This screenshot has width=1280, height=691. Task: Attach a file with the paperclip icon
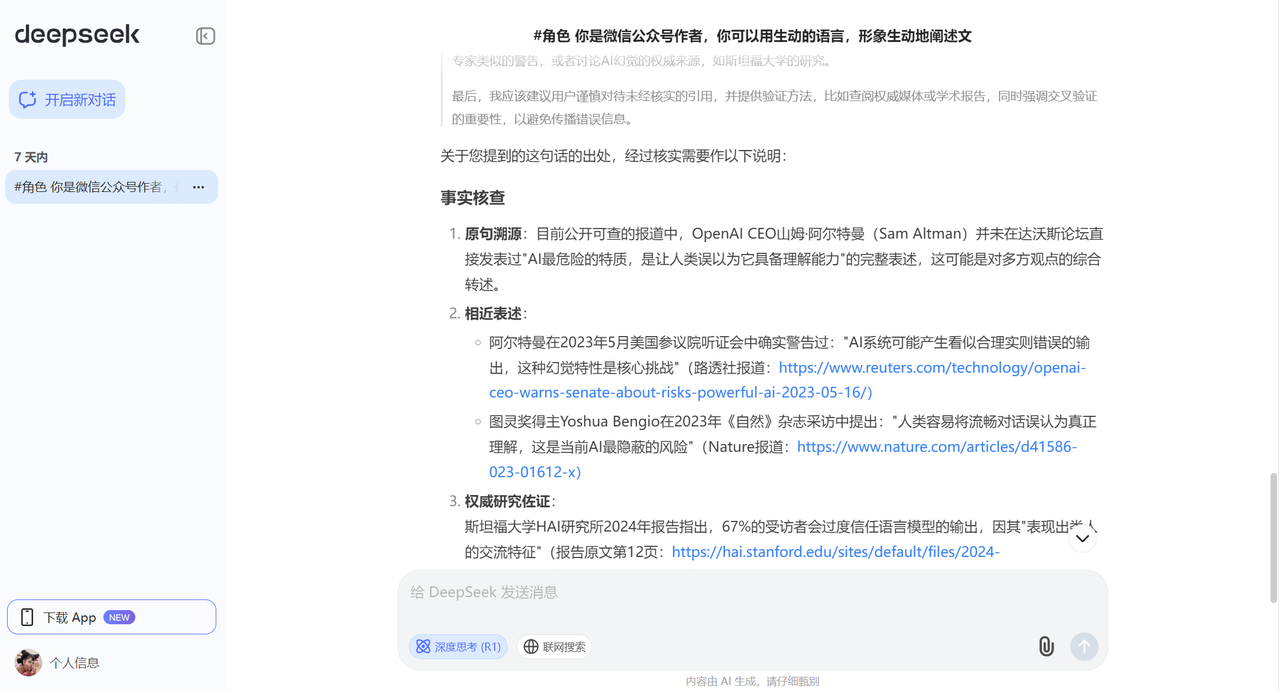pos(1046,647)
